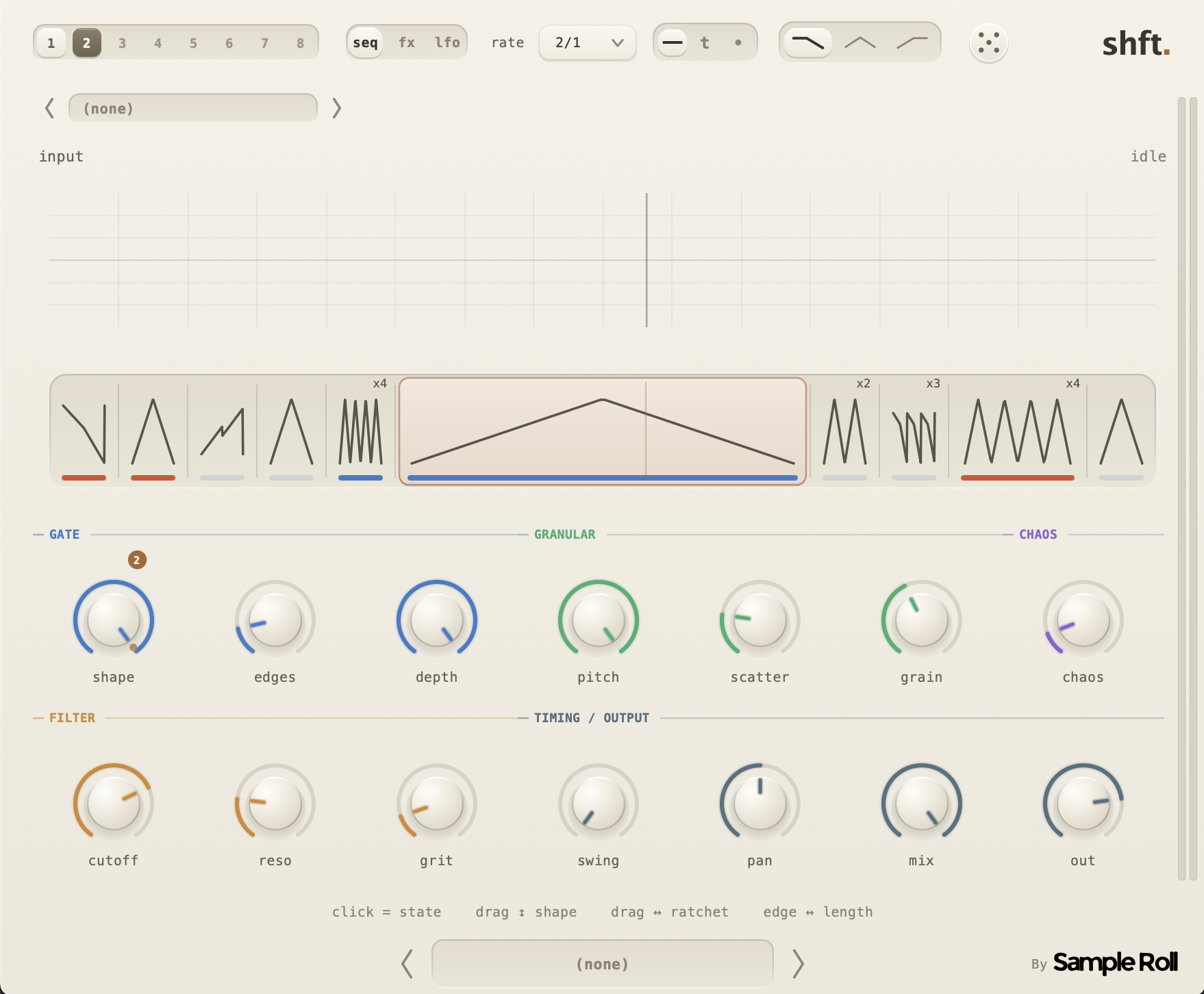This screenshot has height=994, width=1204.
Task: Switch to the fx tab
Action: point(407,42)
